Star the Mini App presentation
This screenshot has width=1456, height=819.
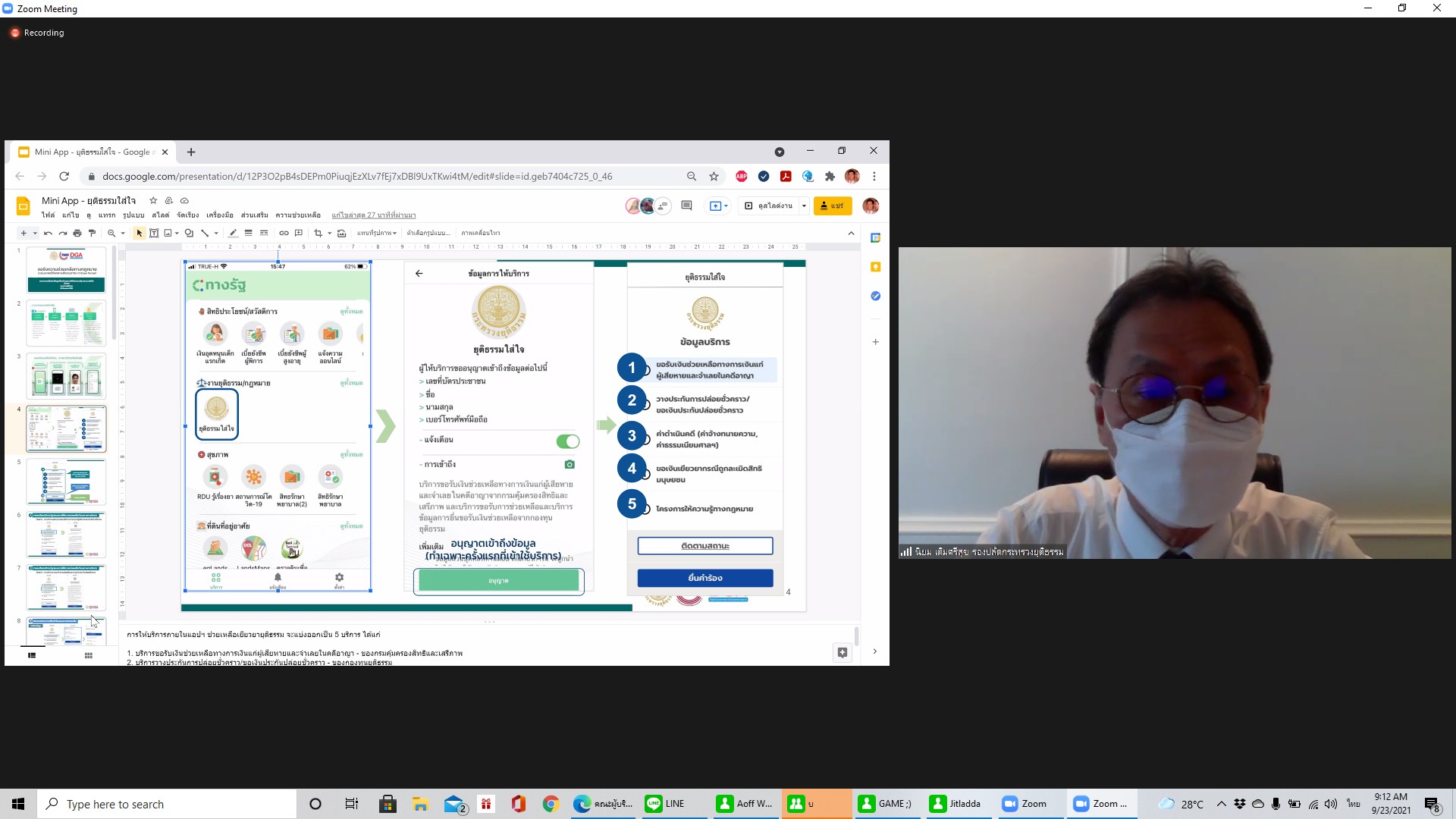(153, 201)
